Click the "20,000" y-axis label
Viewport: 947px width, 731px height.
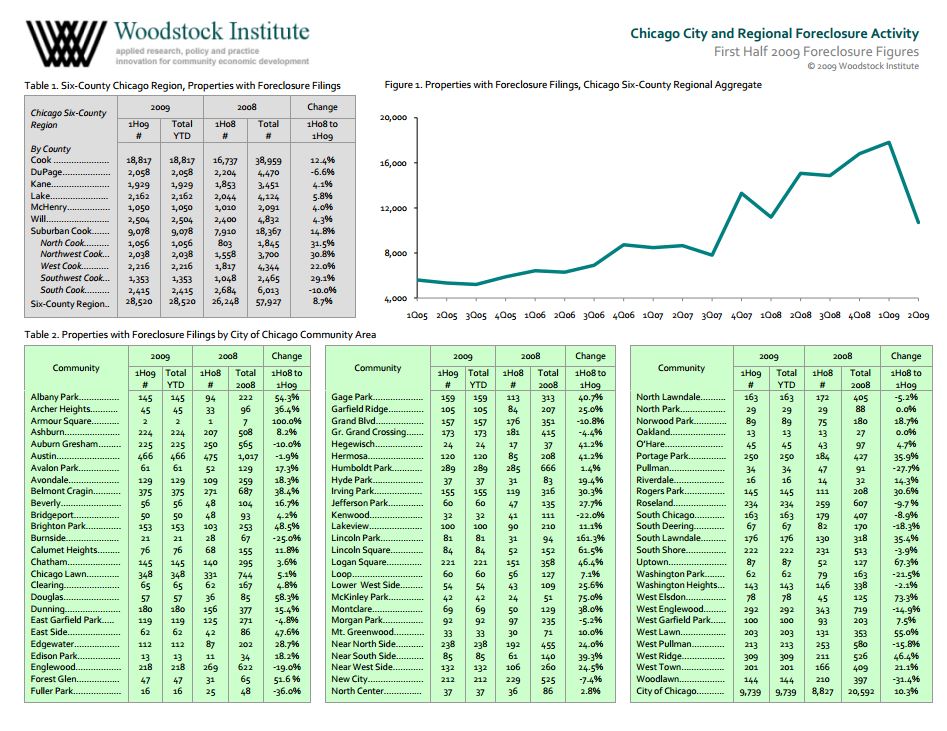393,117
